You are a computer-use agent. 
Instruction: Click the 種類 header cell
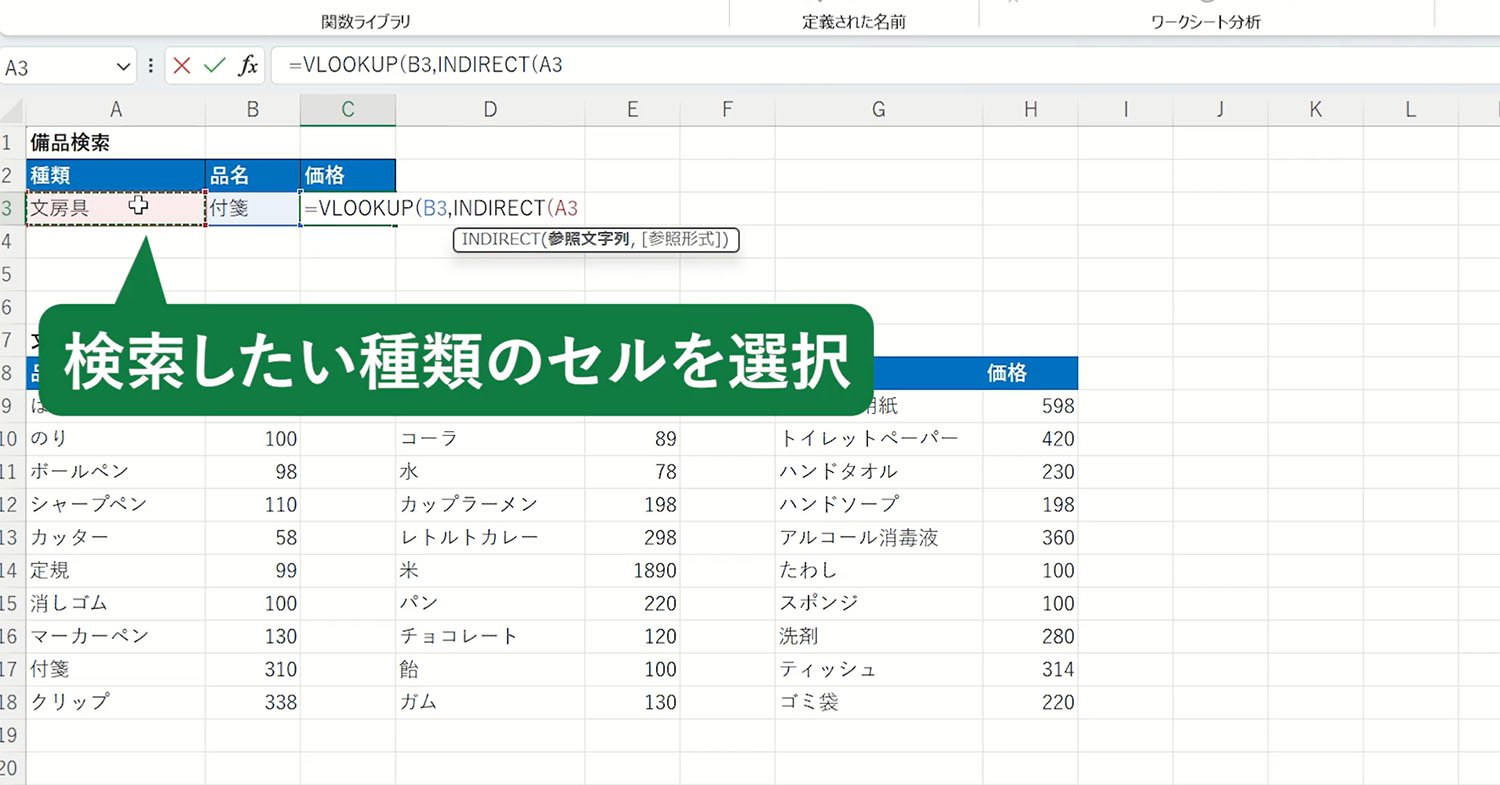[116, 175]
